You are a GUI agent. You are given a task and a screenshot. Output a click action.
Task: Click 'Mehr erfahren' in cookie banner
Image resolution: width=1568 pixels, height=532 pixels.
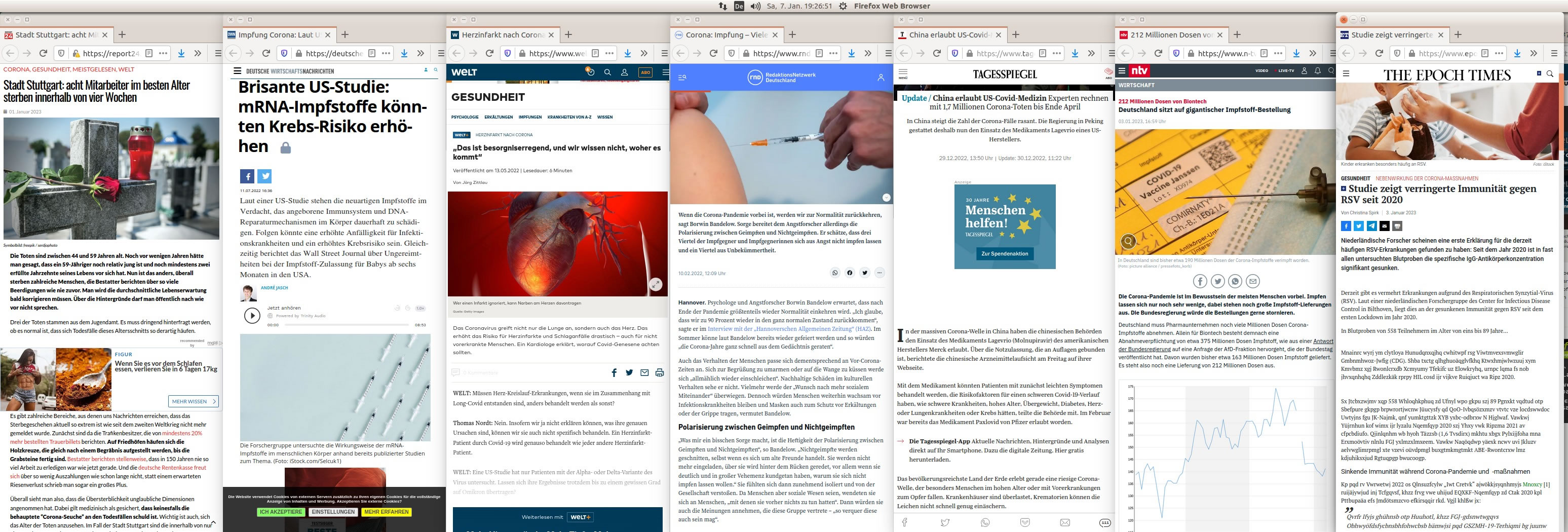387,512
